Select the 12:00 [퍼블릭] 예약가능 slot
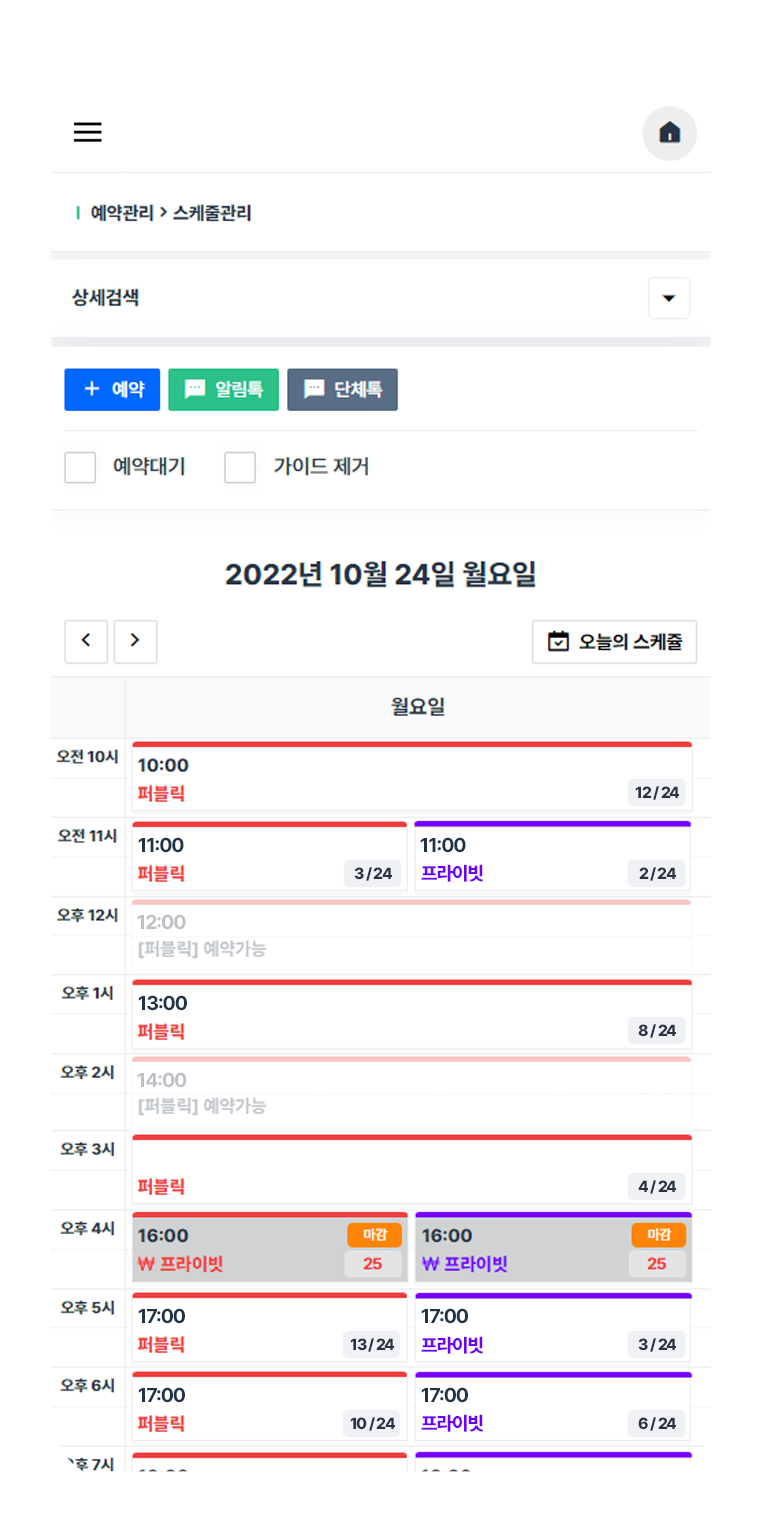Screen dimensions: 762x1526 [x=411, y=935]
